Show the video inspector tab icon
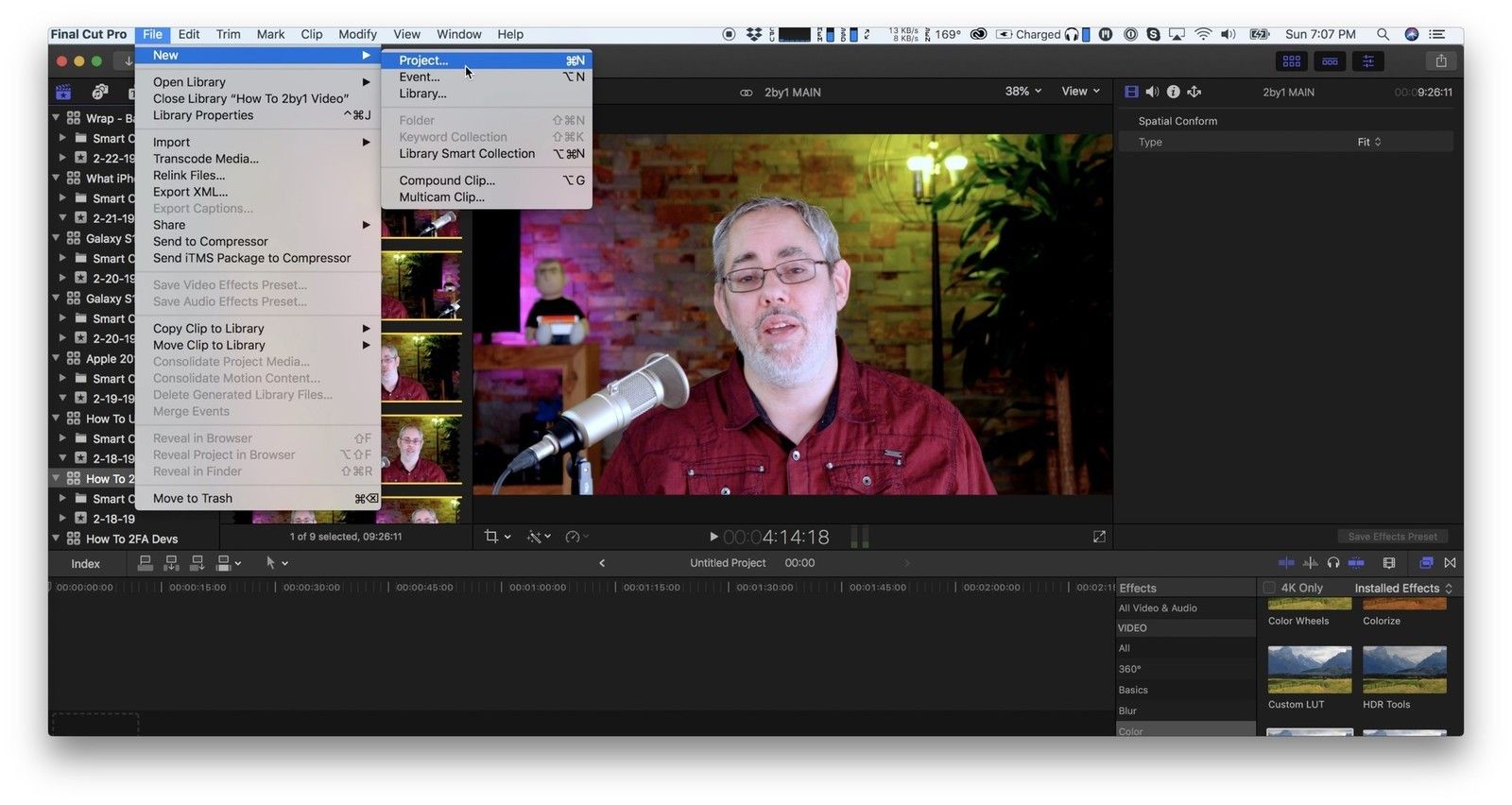 (x=1131, y=92)
